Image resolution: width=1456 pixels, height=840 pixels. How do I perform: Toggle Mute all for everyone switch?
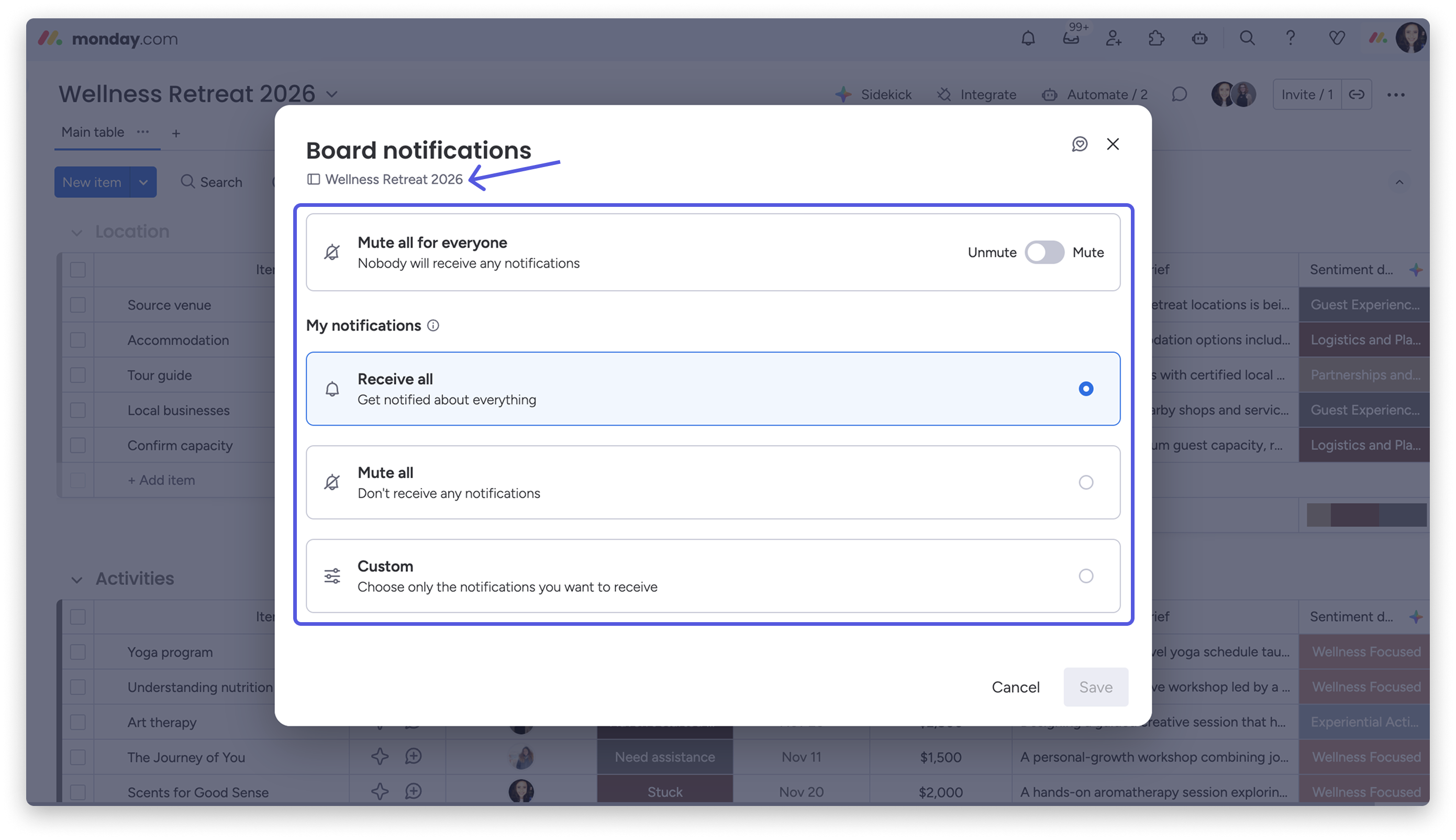[1044, 252]
